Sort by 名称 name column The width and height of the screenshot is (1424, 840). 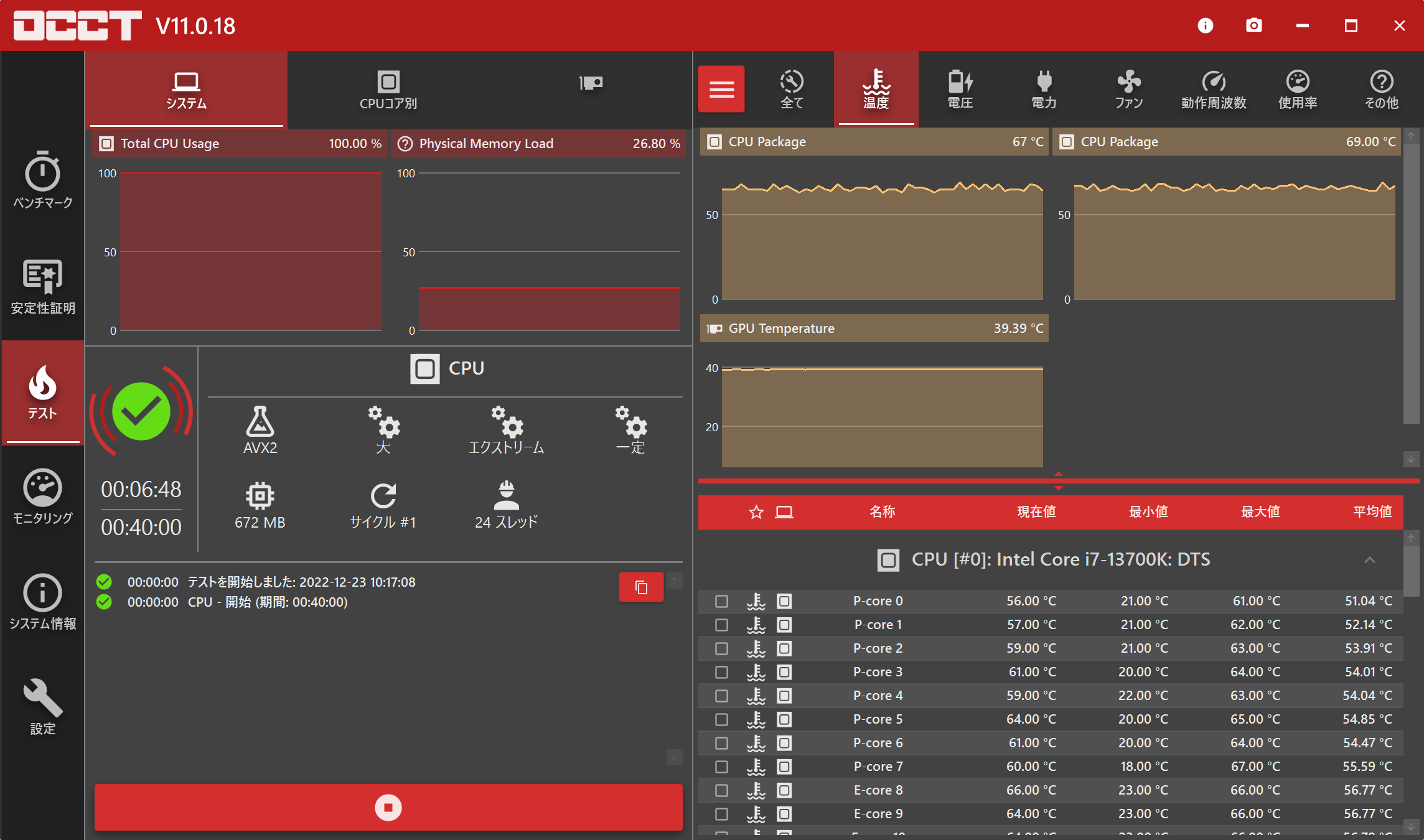coord(883,511)
